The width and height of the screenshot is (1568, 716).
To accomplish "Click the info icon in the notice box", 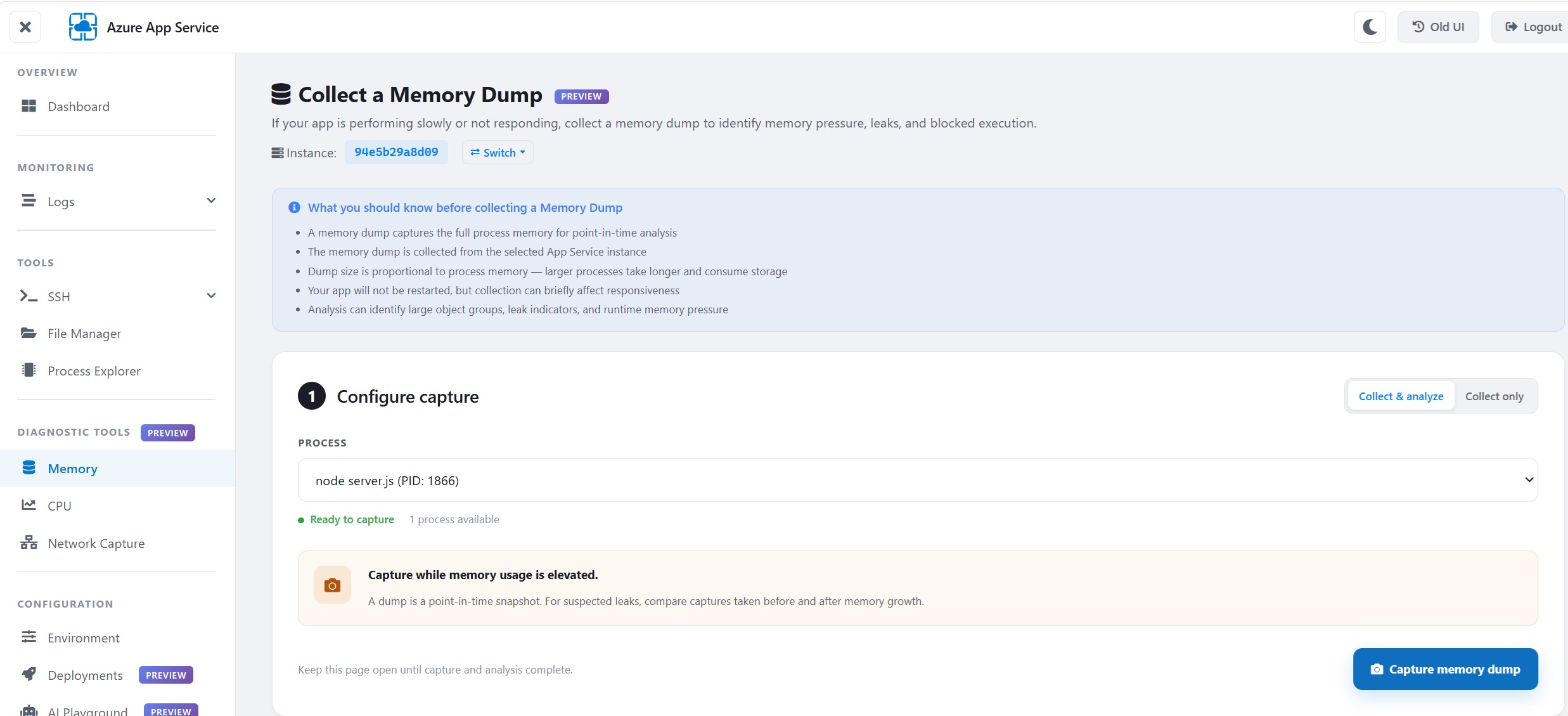I will point(294,207).
